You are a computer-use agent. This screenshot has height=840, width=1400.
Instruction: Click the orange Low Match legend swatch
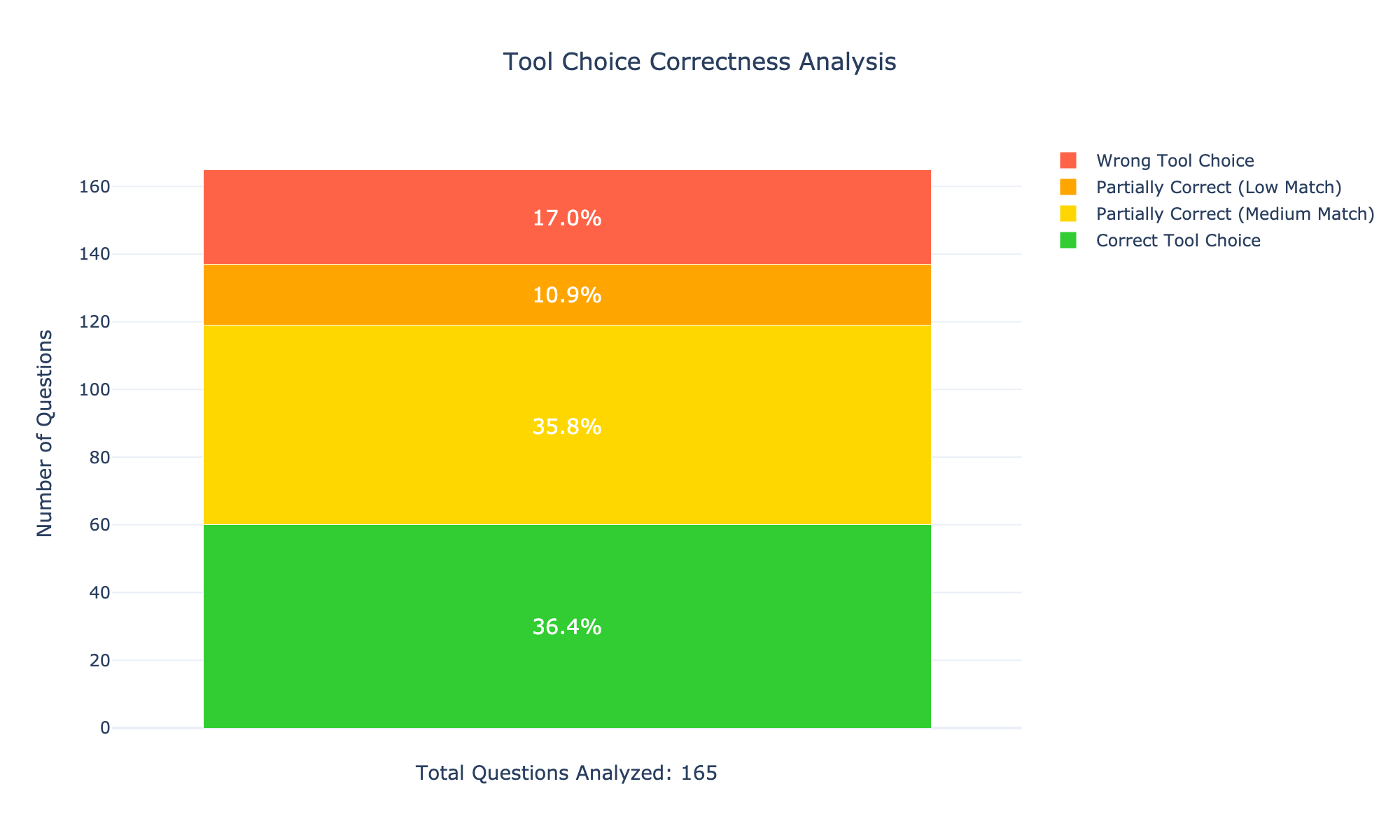point(1068,187)
